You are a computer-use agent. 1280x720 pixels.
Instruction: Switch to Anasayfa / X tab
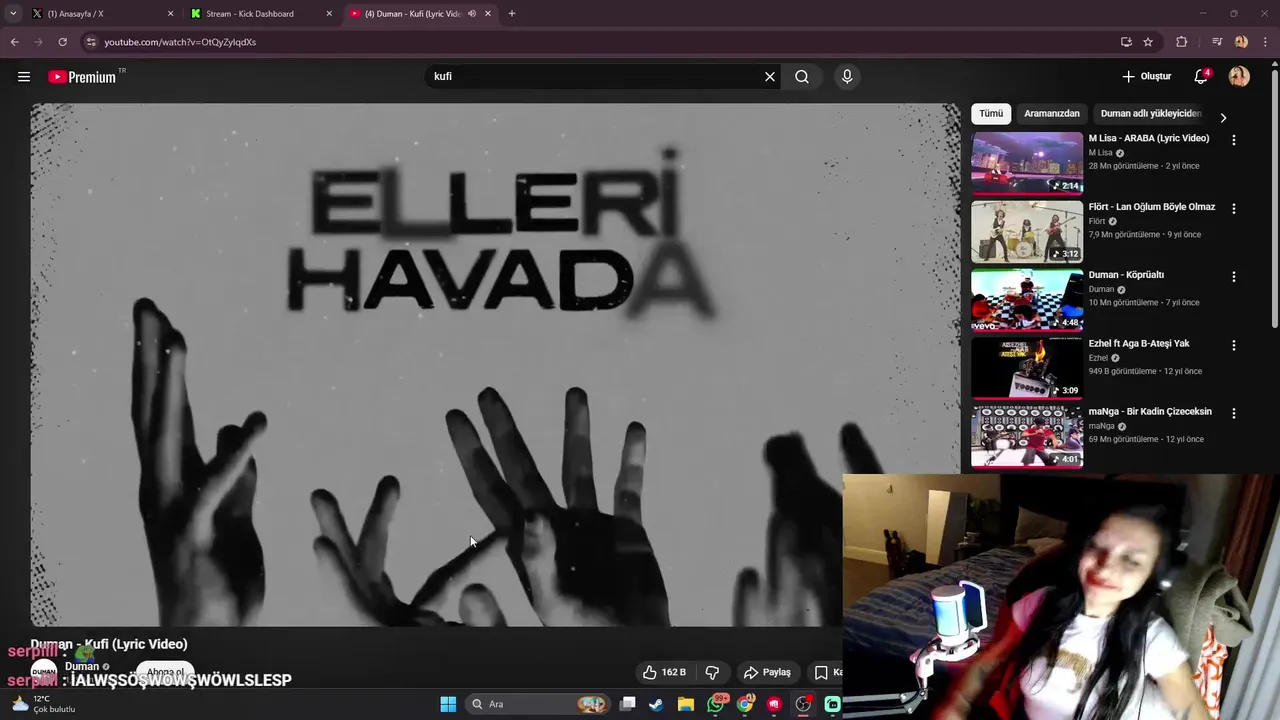coord(100,14)
